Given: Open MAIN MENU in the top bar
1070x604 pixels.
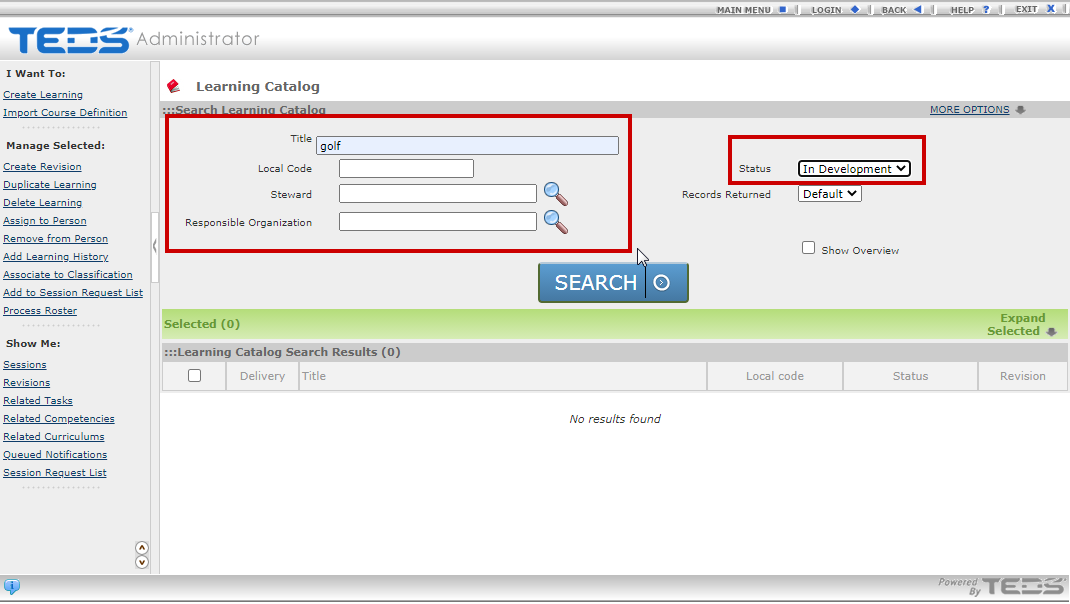Looking at the screenshot, I should [x=751, y=10].
